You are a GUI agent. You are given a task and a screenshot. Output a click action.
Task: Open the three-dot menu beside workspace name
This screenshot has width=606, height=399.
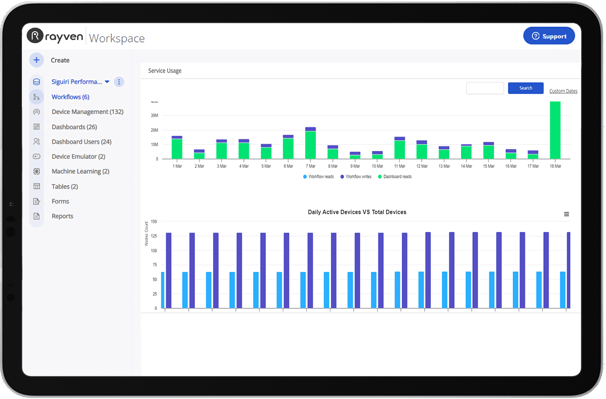tap(119, 82)
